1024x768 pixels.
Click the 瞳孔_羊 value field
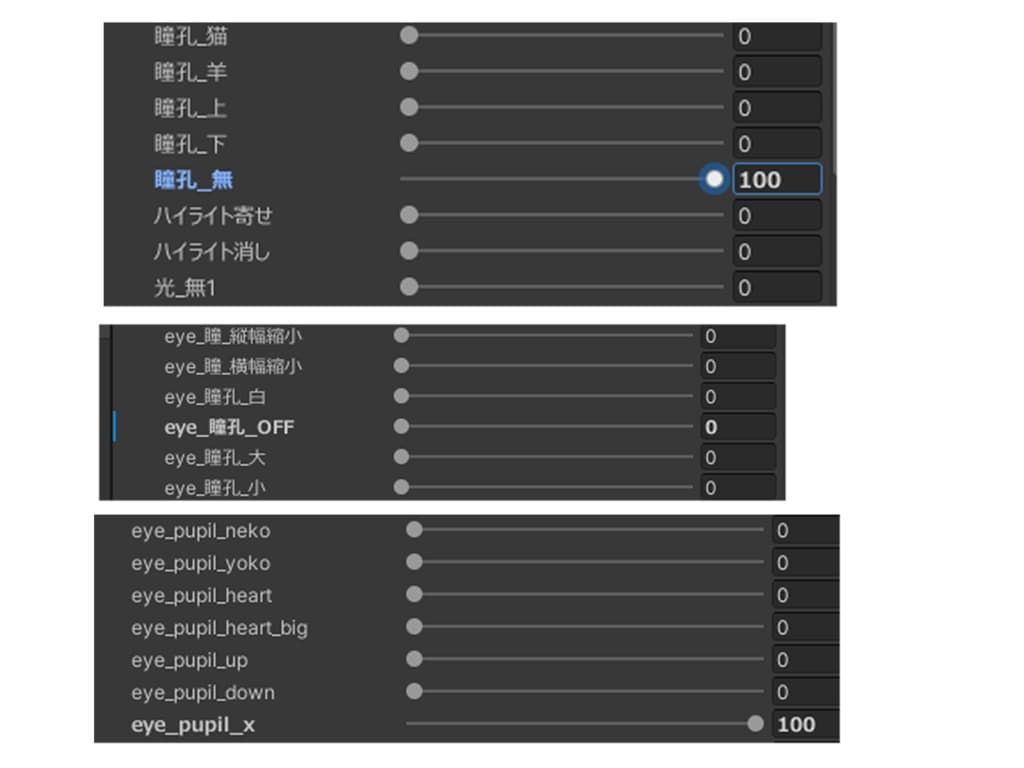pos(776,72)
